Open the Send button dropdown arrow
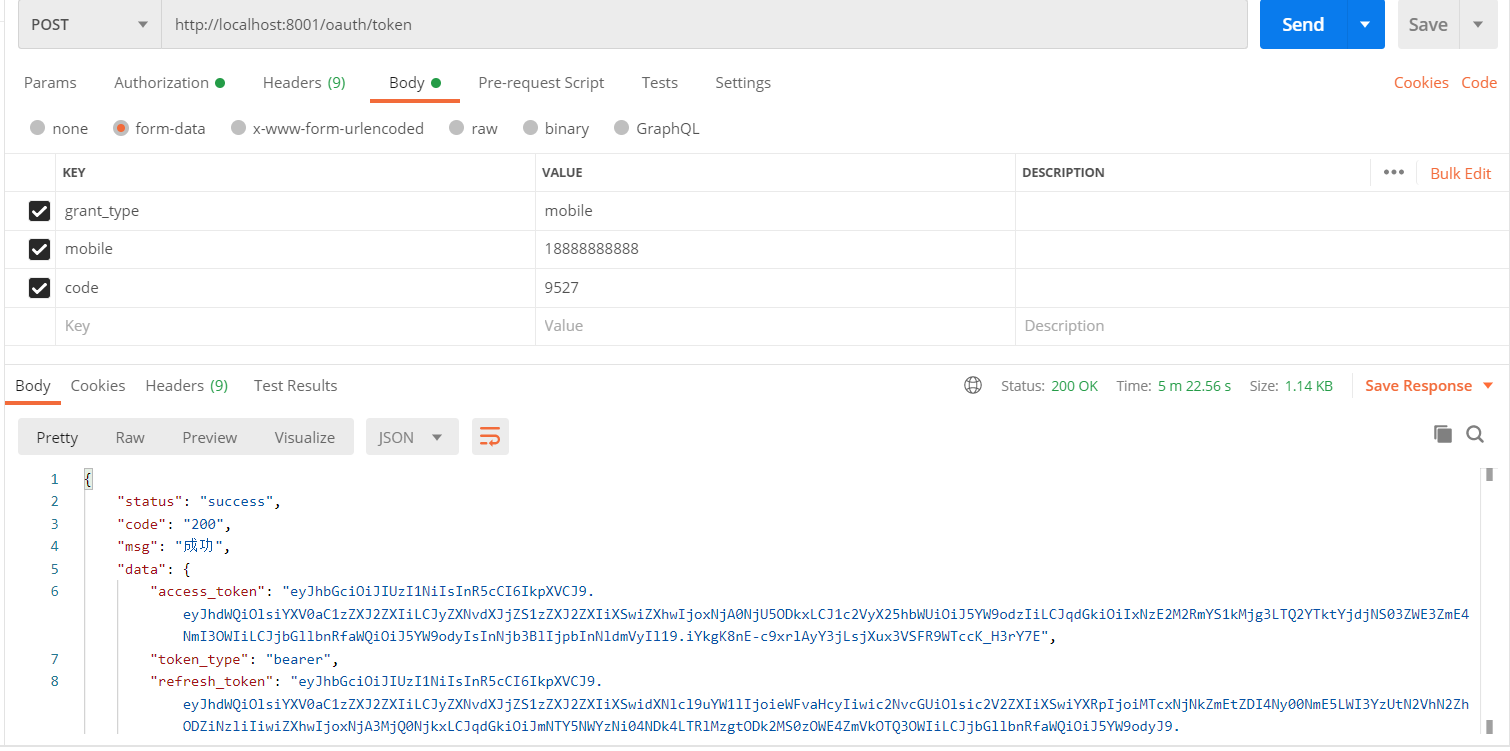Viewport: 1510px width, 751px height. pos(1365,24)
